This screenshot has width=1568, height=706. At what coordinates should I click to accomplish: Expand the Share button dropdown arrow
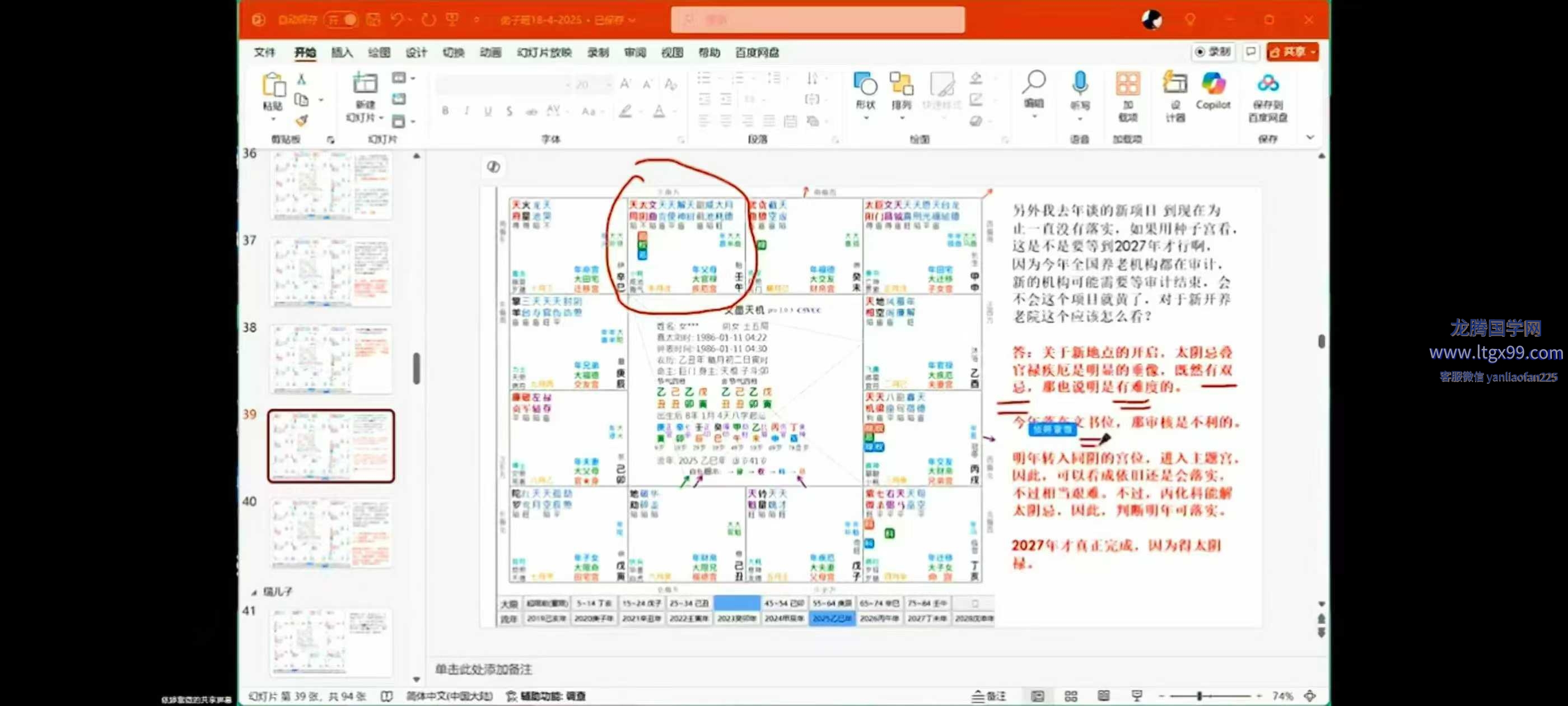click(x=1313, y=52)
